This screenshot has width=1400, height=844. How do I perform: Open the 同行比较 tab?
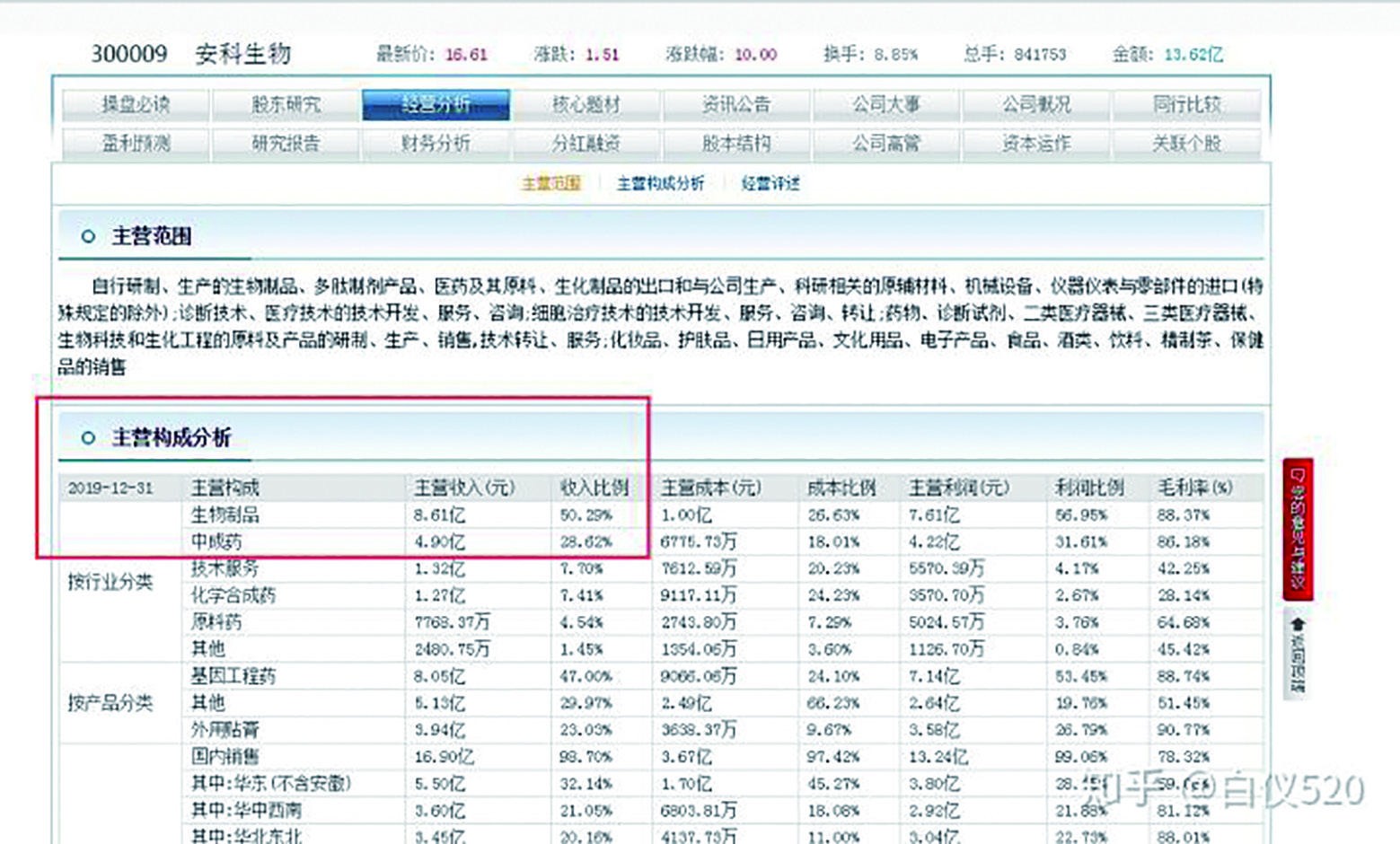(x=1189, y=104)
